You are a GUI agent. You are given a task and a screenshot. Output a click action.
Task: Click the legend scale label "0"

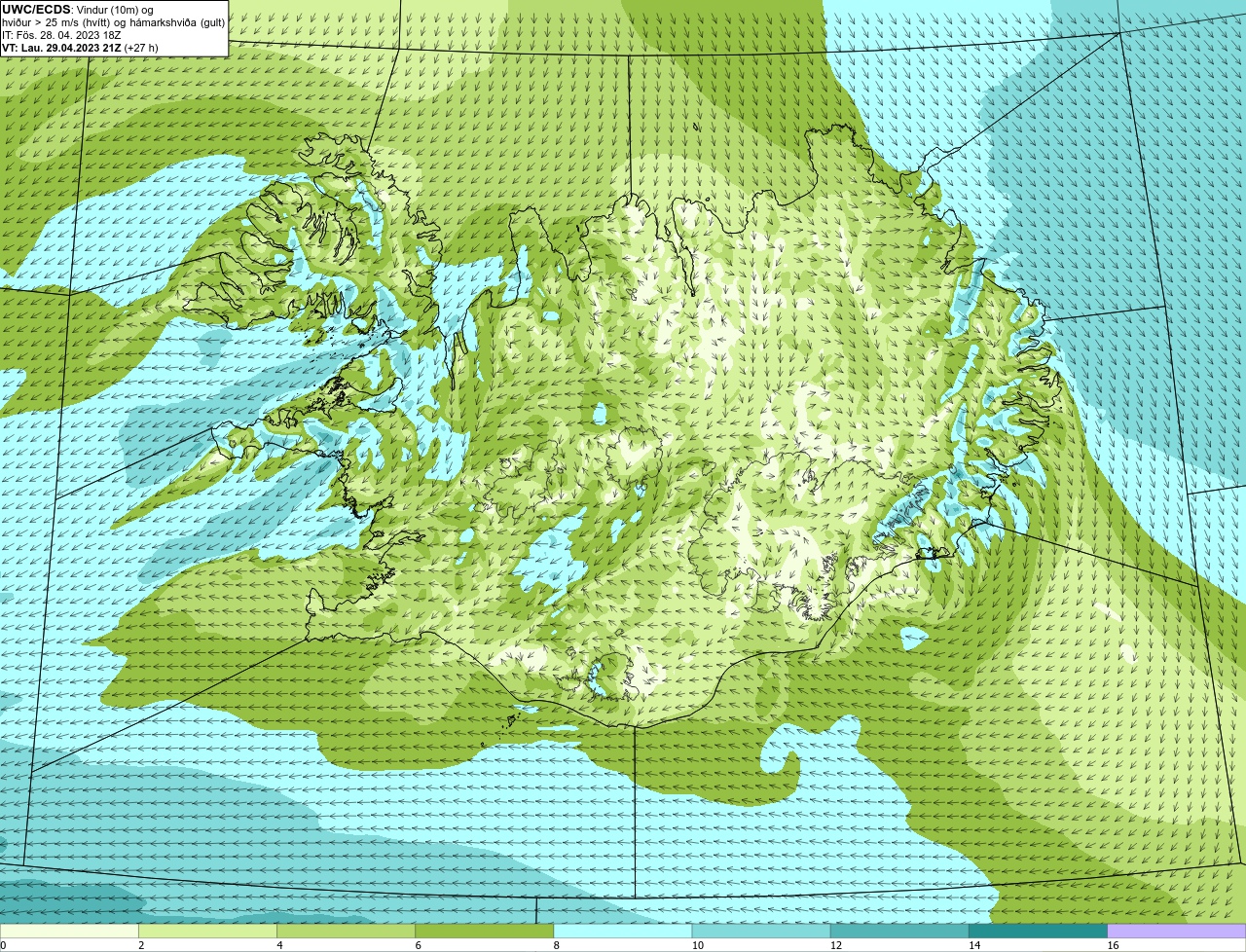tap(4, 945)
